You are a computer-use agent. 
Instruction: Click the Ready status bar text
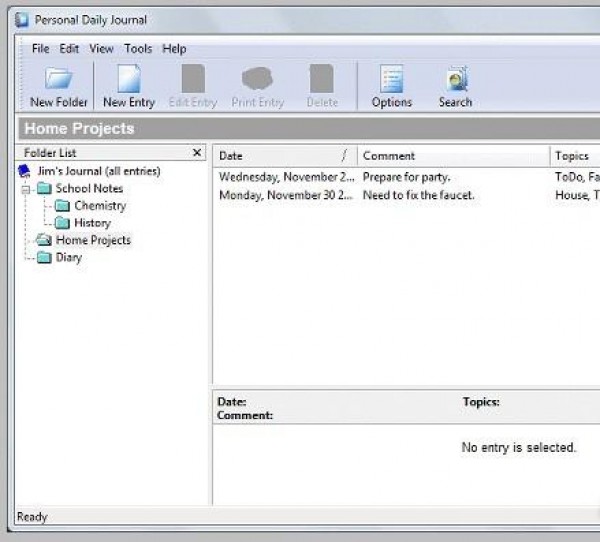(x=32, y=517)
